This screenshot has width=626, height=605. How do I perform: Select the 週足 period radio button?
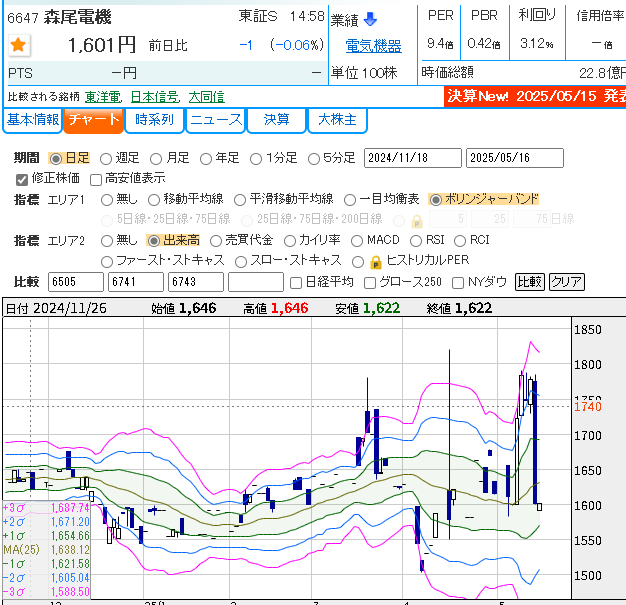coord(107,158)
